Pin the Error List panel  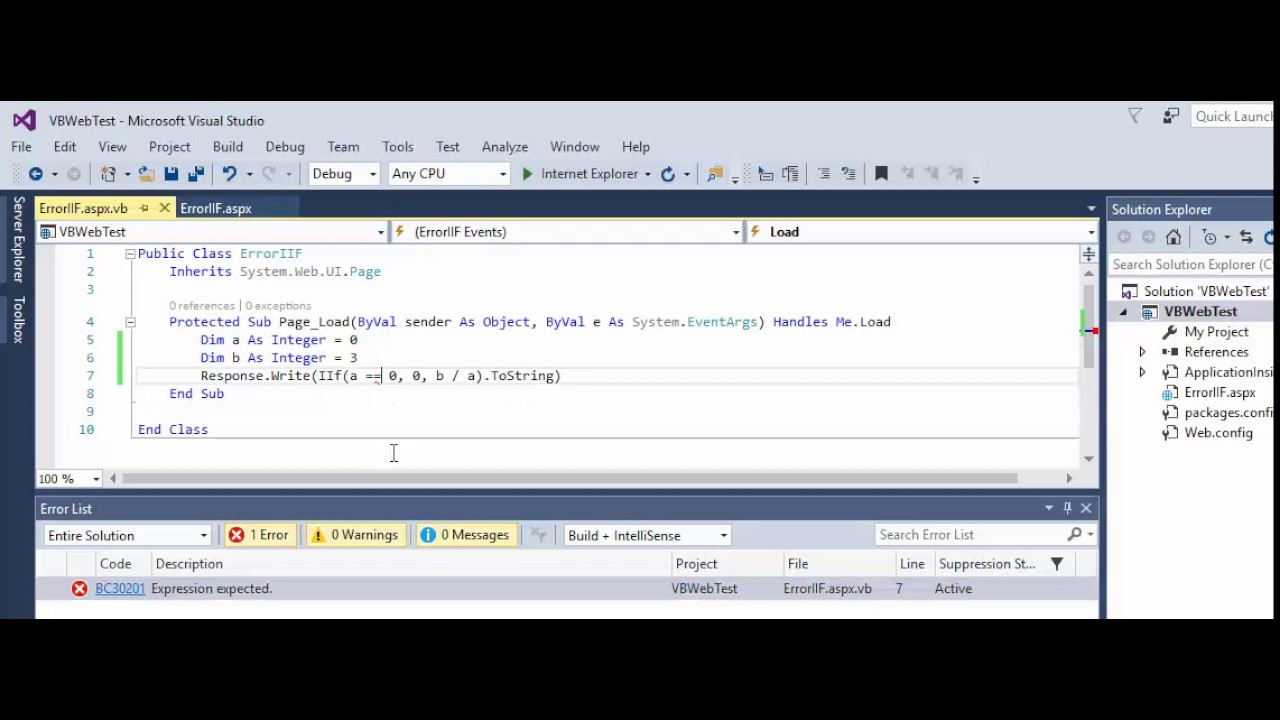tap(1067, 508)
